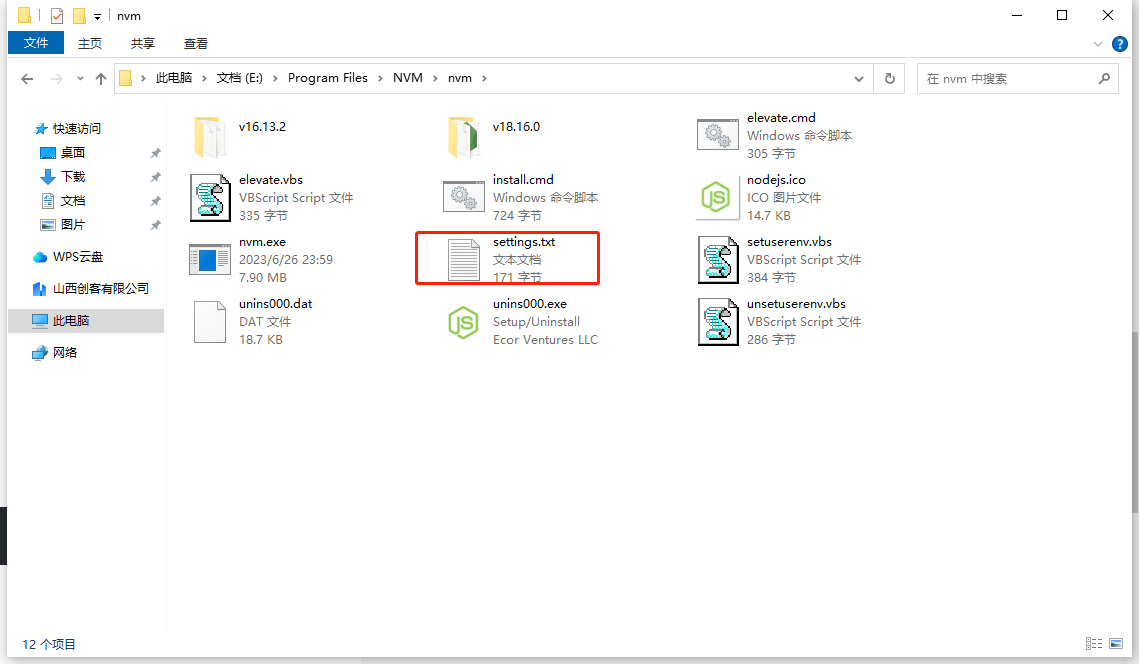
Task: Select the nodejs.ico icon file
Action: [717, 197]
